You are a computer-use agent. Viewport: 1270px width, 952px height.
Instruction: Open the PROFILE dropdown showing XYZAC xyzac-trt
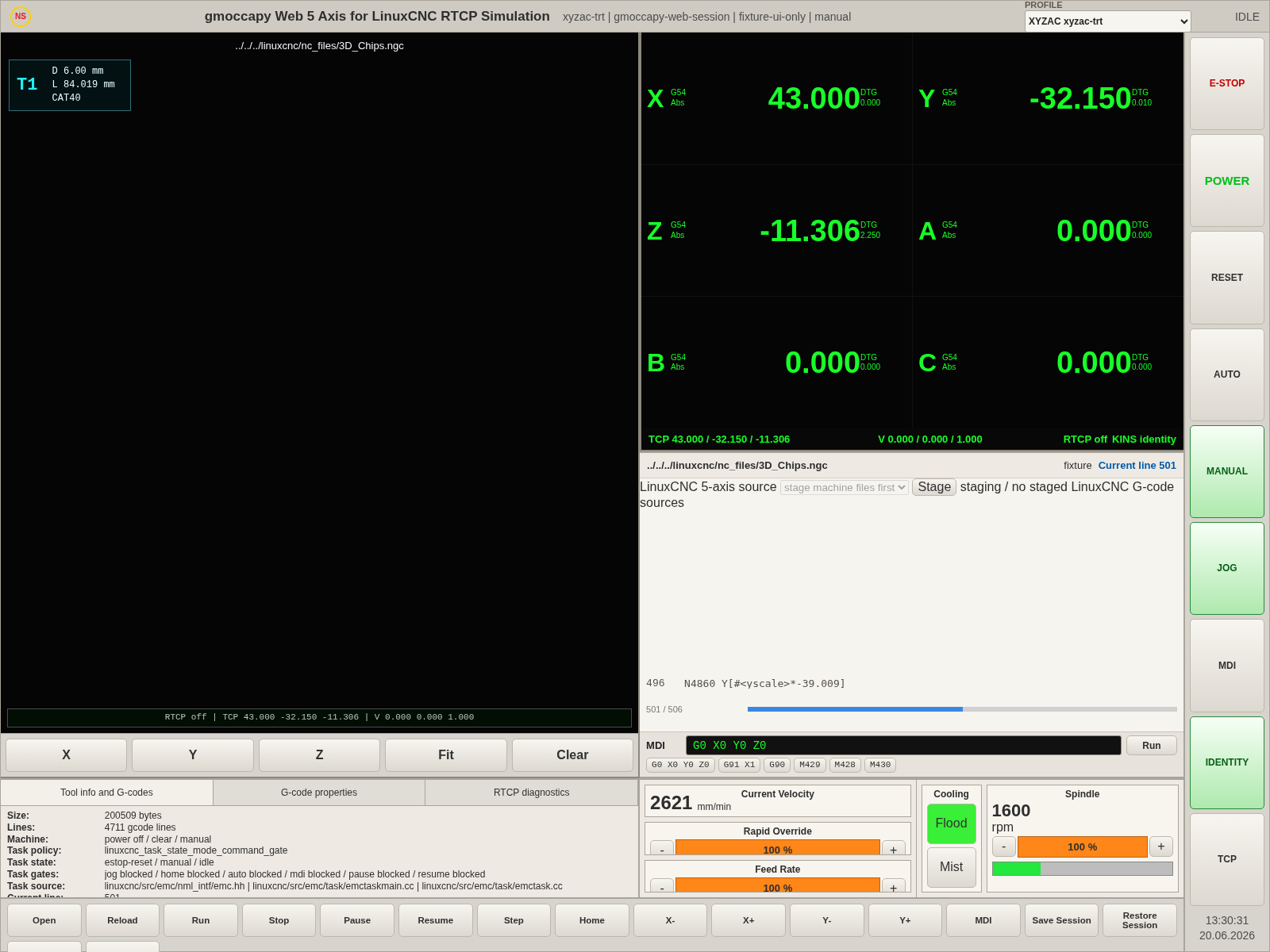[x=1107, y=21]
